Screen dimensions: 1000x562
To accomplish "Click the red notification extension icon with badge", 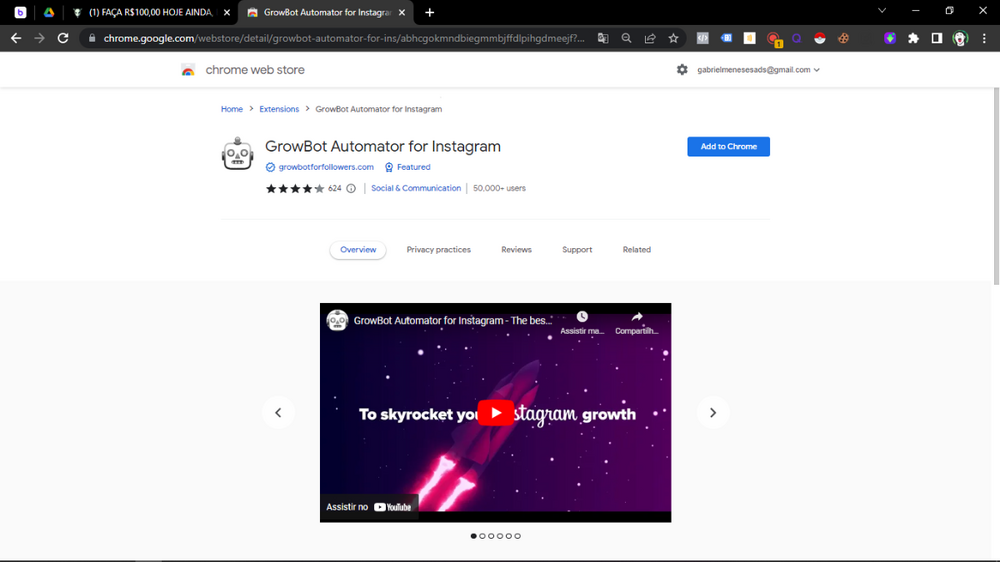I will click(774, 39).
